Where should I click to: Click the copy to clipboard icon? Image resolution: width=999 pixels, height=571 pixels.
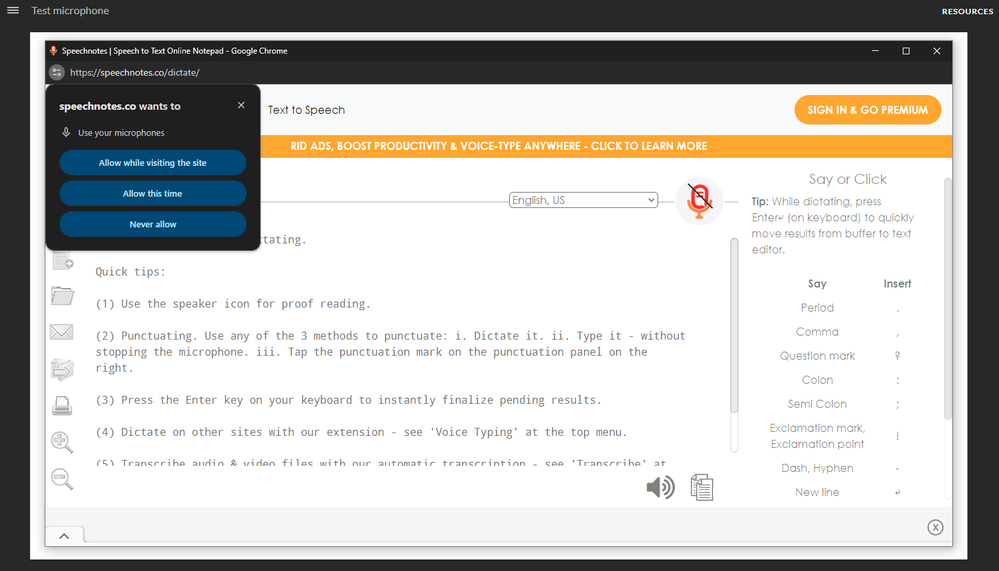tap(701, 488)
